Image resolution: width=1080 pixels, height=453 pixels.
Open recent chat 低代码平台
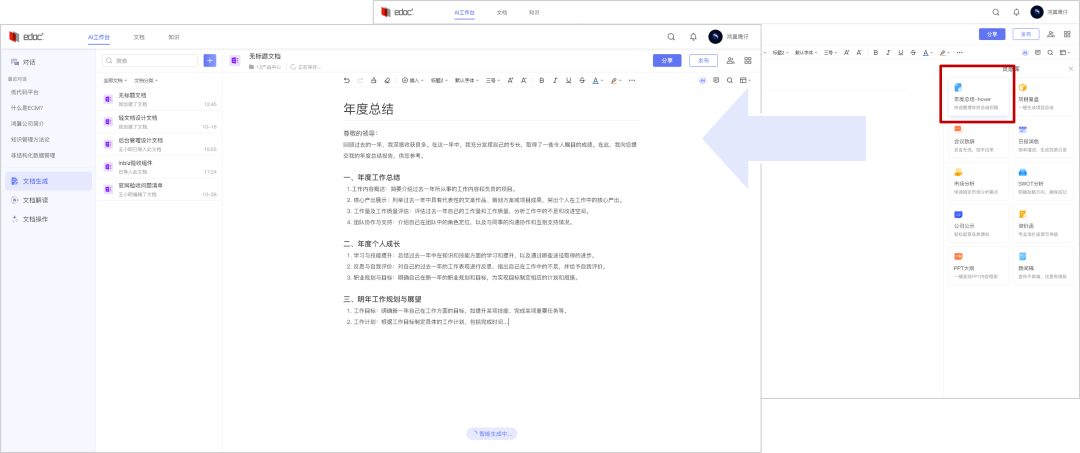point(25,92)
